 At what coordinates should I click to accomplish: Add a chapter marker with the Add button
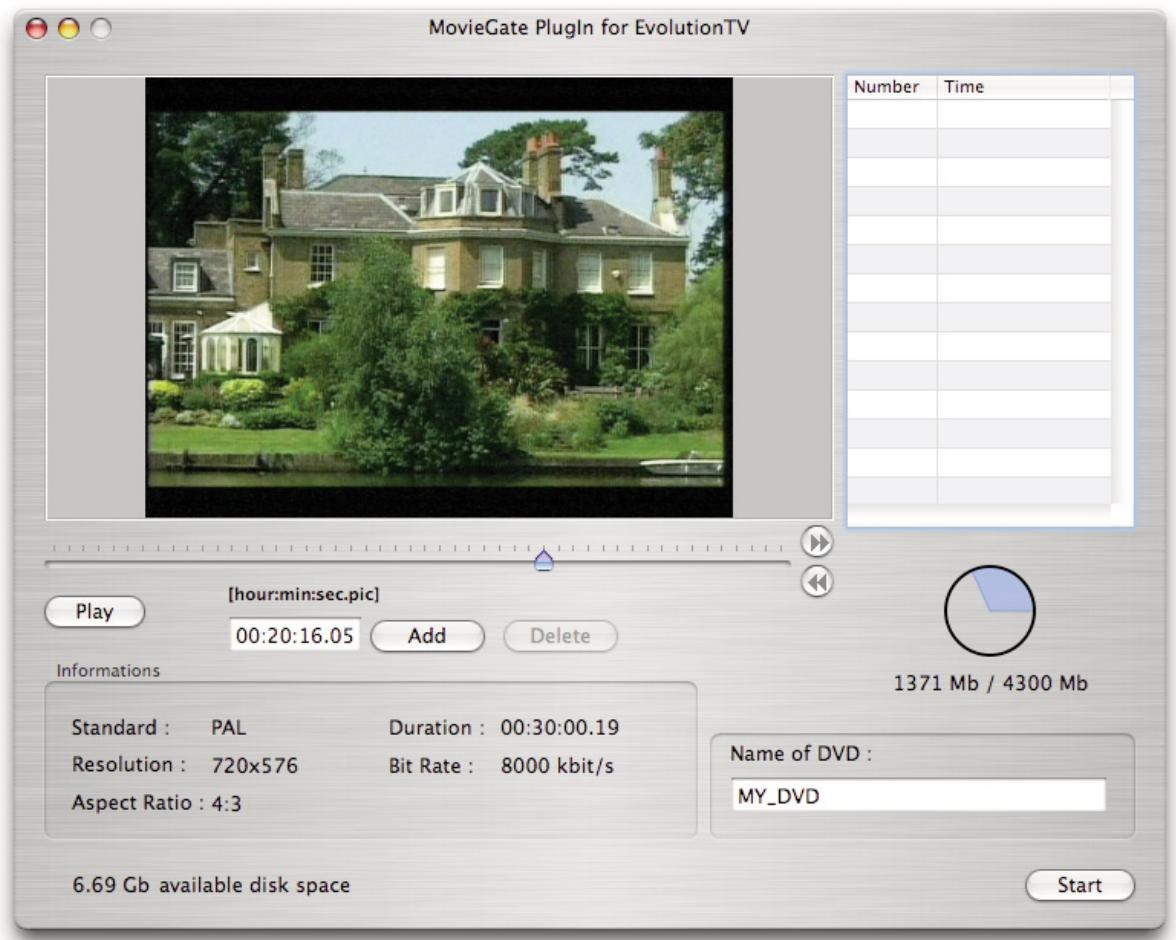tap(426, 634)
